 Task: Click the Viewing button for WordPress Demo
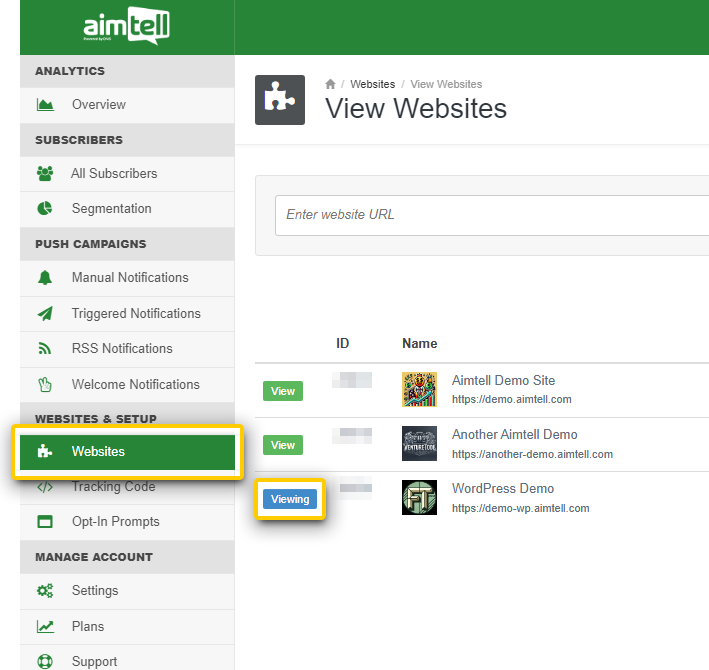point(290,500)
